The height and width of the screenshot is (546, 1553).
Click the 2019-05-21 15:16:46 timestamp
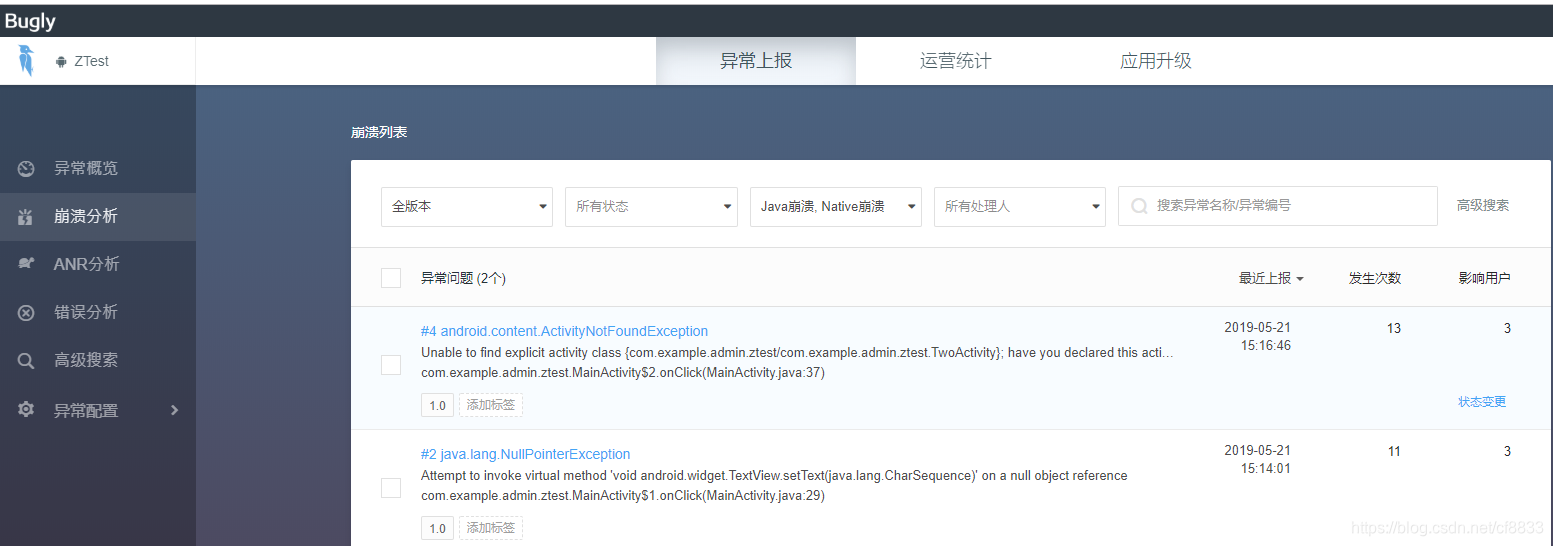1257,337
